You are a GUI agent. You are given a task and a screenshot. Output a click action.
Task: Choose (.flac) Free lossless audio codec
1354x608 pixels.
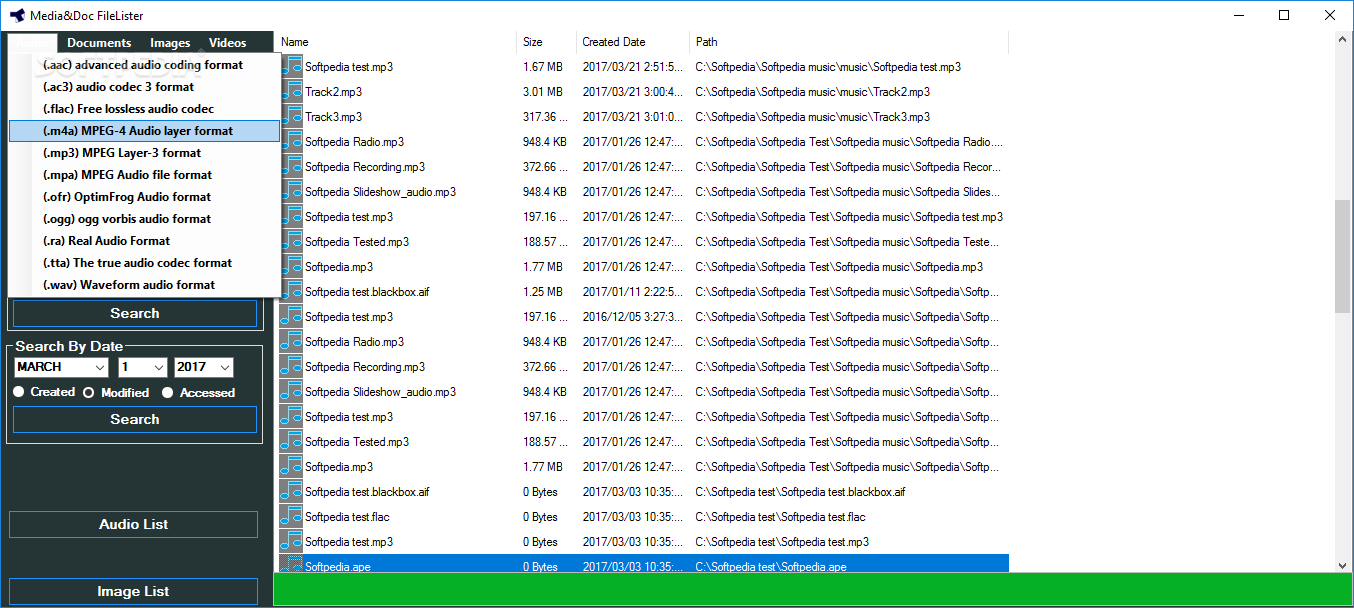tap(144, 109)
